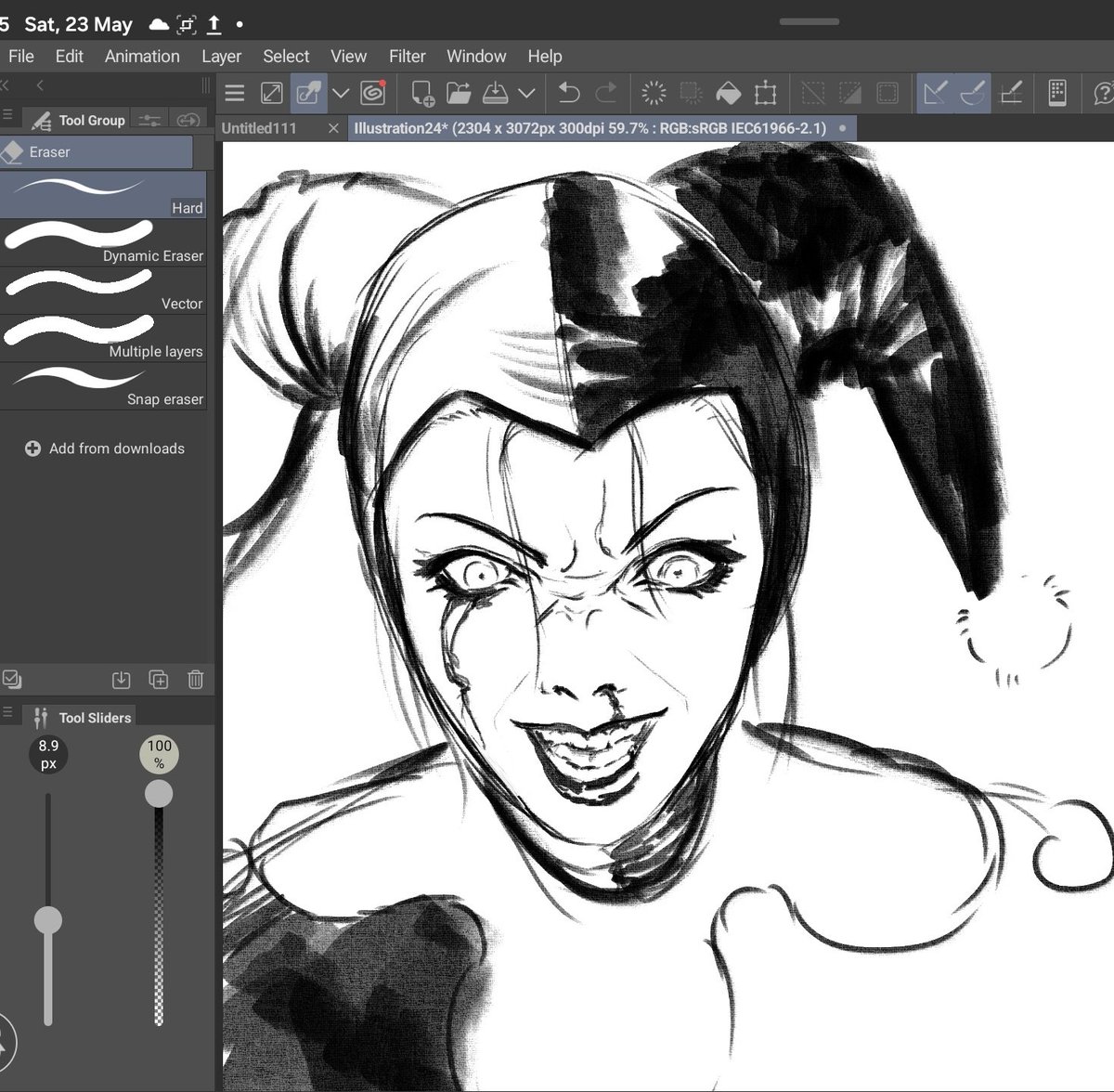Click the Invert Selection icon

(x=849, y=93)
